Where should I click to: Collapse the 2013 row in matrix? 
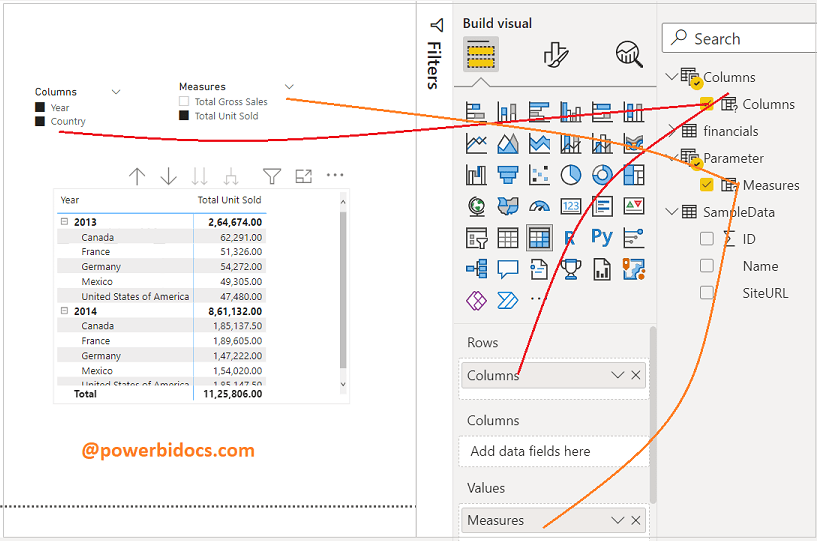65,222
